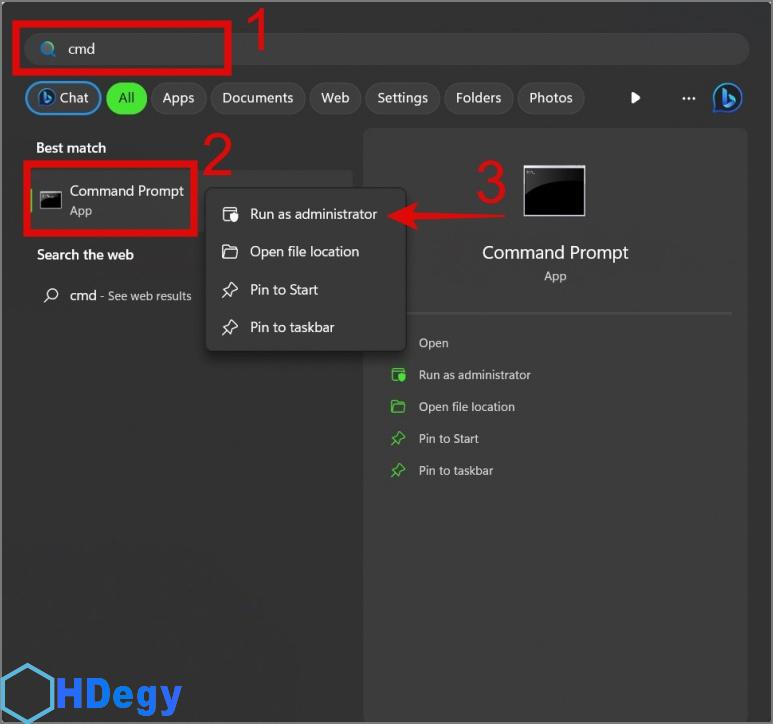The height and width of the screenshot is (724, 773).
Task: Switch to the Settings filter tab
Action: pos(402,98)
